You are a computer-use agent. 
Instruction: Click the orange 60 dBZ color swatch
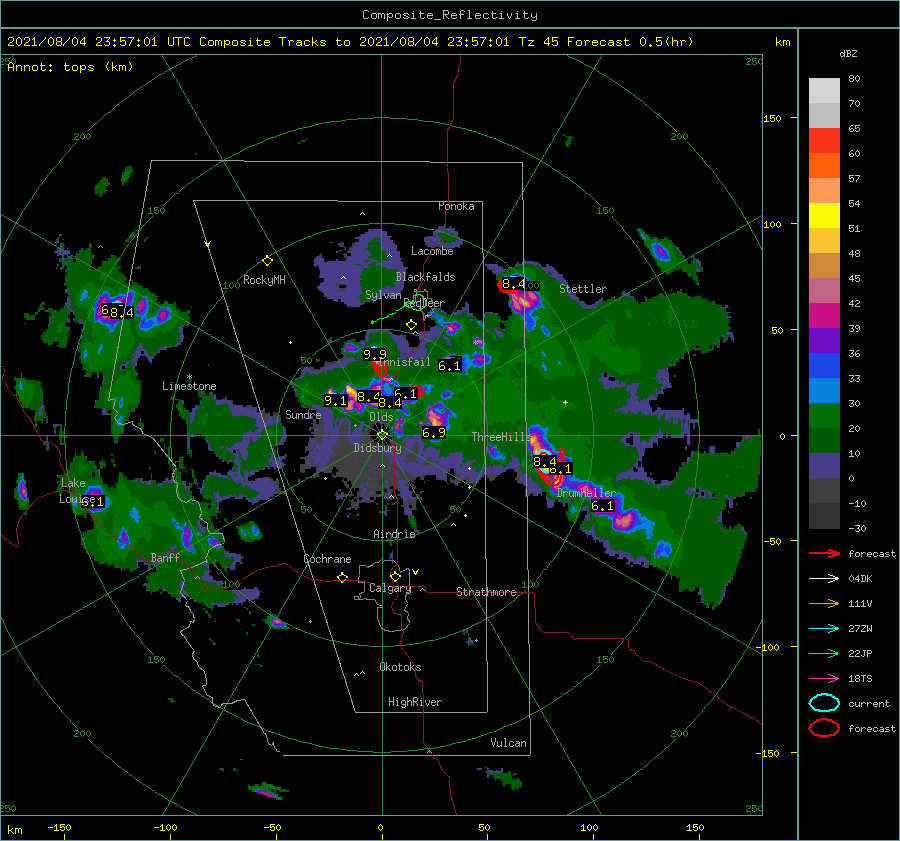tap(824, 166)
